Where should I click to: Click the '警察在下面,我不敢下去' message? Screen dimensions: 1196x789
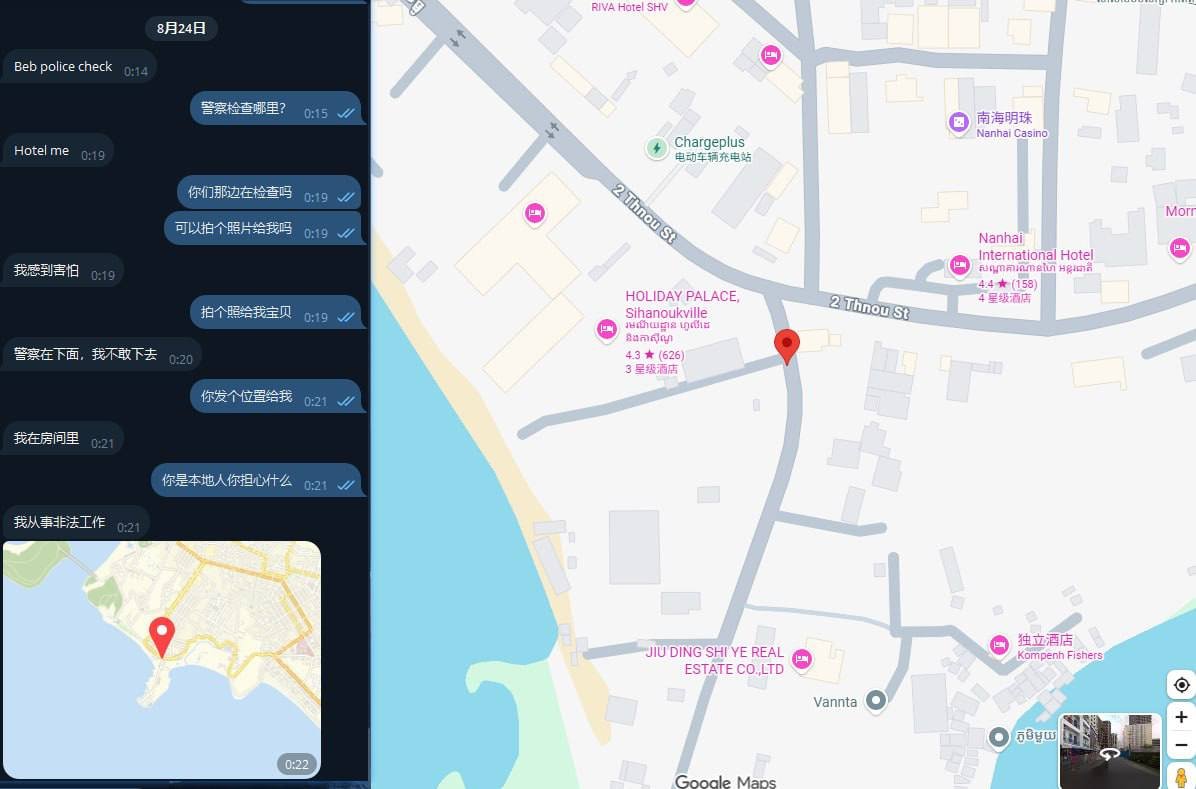102,354
